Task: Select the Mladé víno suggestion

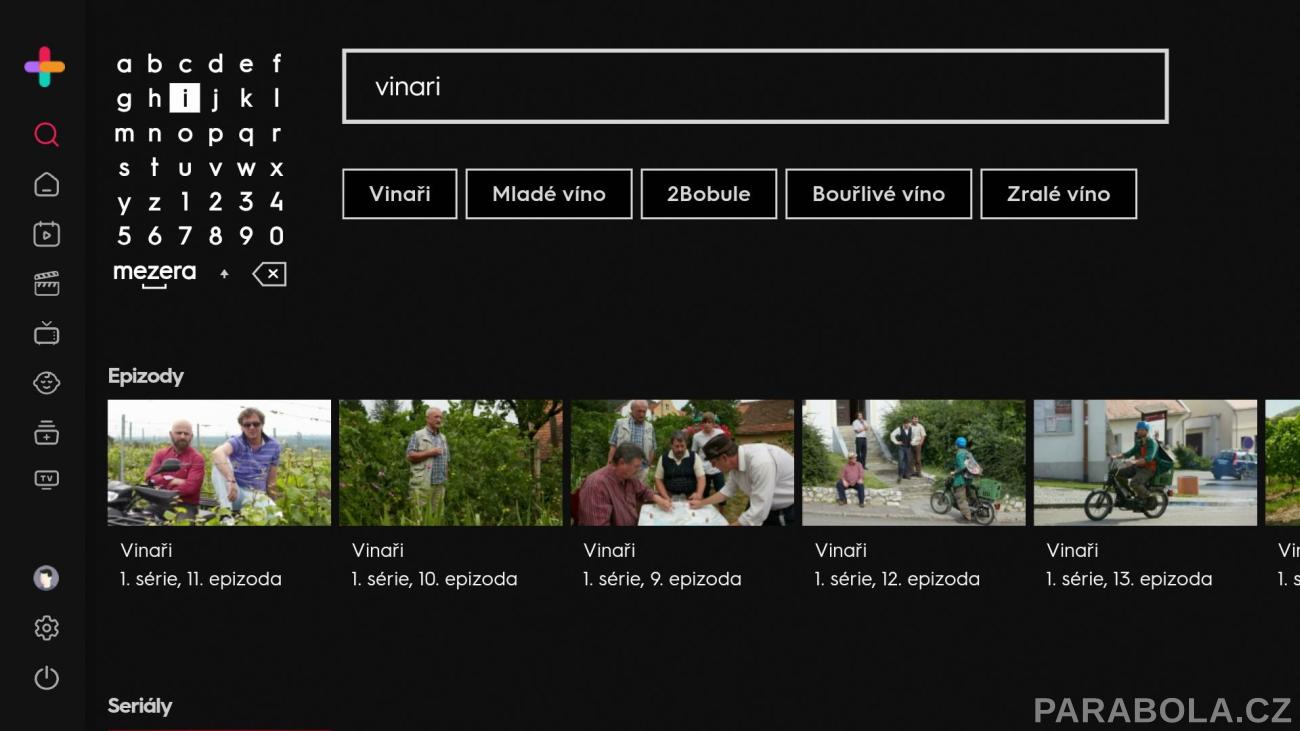Action: [549, 194]
